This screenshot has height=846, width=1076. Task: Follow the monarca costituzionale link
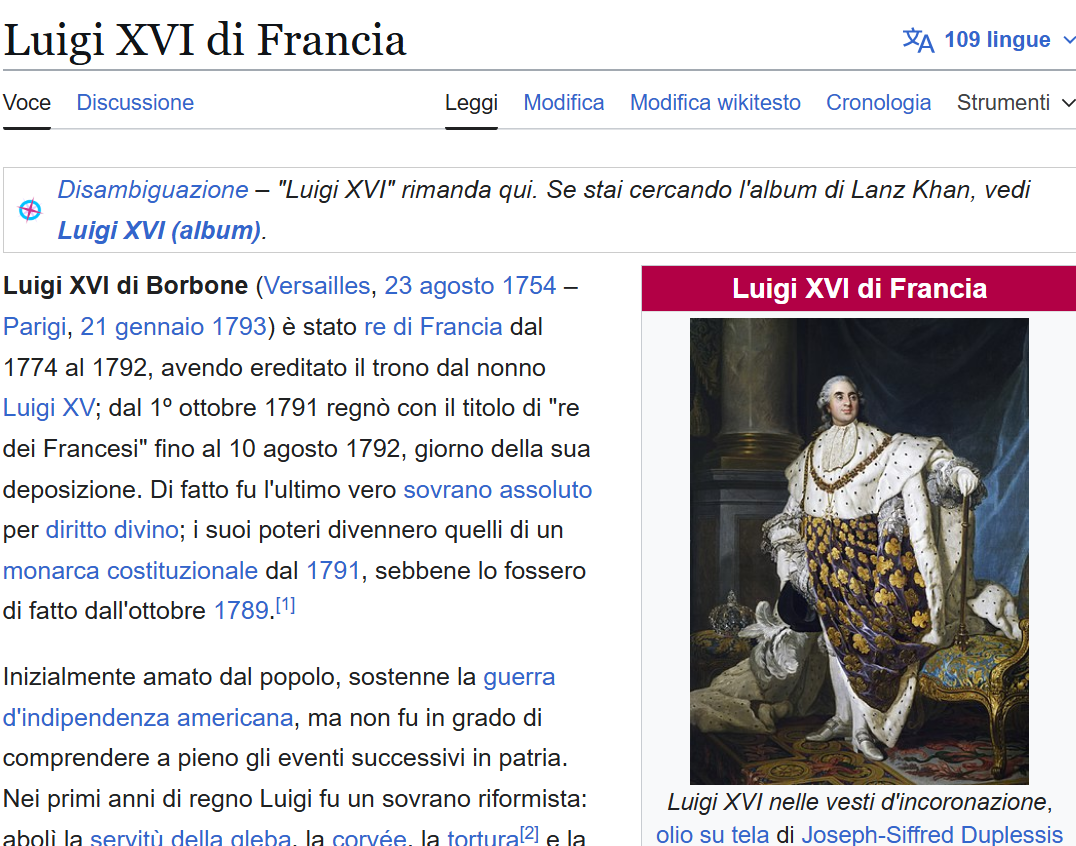click(130, 570)
